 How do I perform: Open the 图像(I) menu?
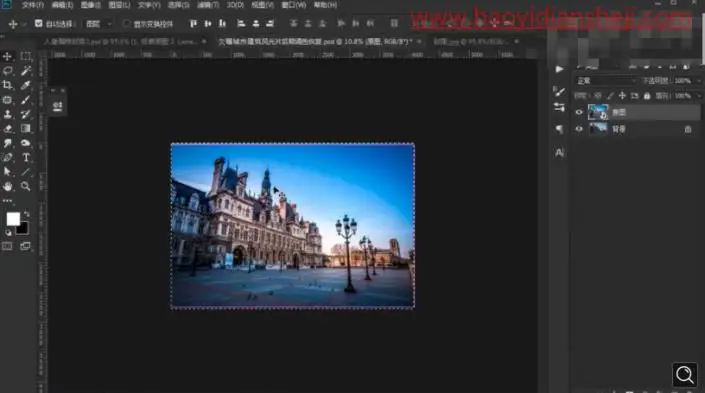pos(90,5)
